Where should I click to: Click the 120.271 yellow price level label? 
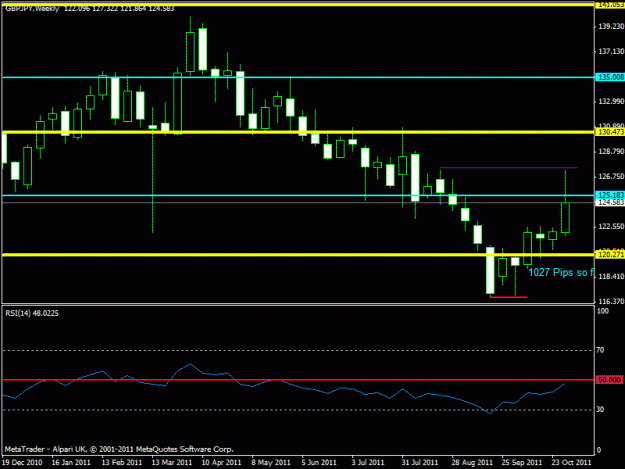(610, 254)
